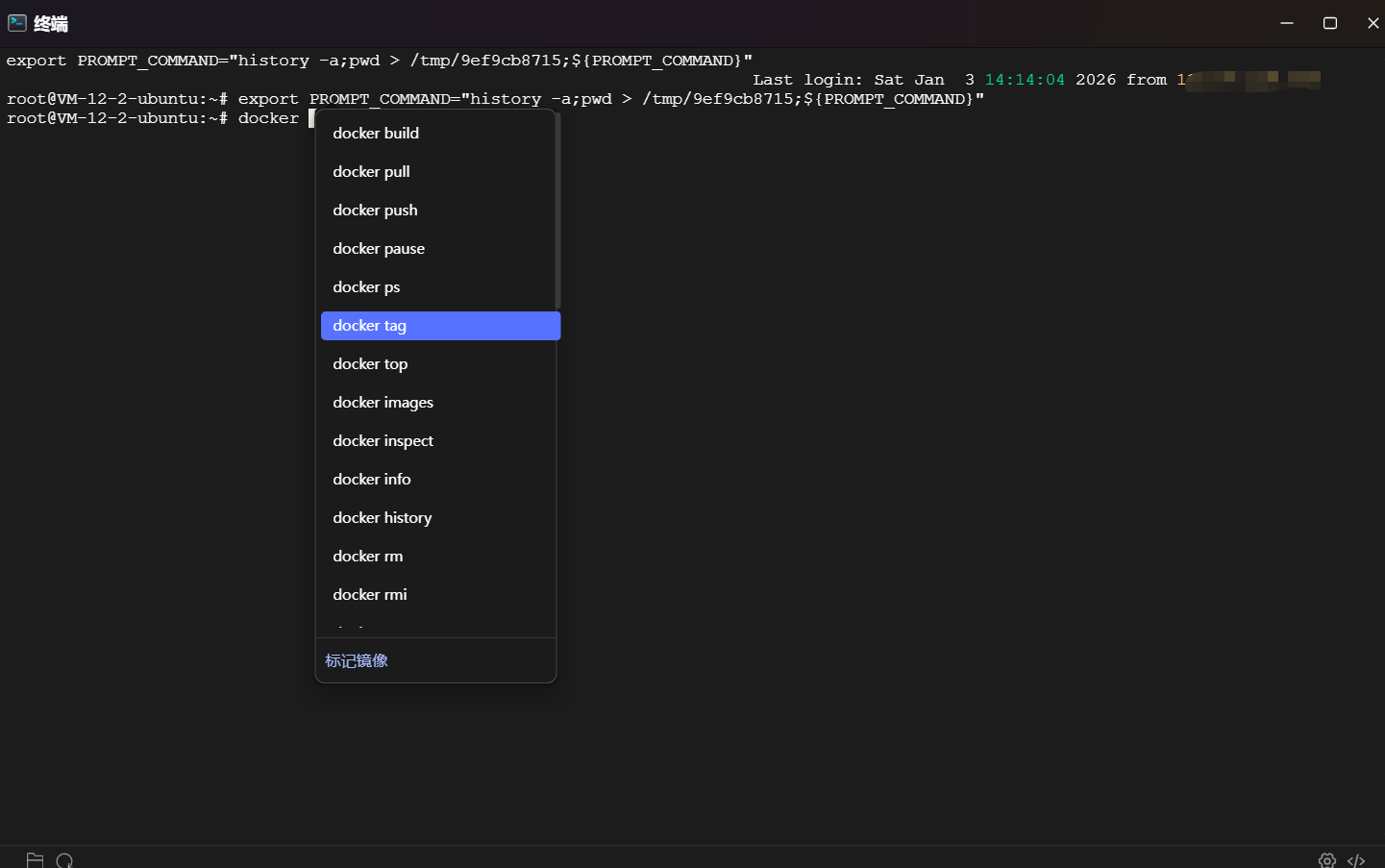Screen dimensions: 1385x868
Task: Select 'docker pull' suggestion
Action: pyautogui.click(x=438, y=171)
